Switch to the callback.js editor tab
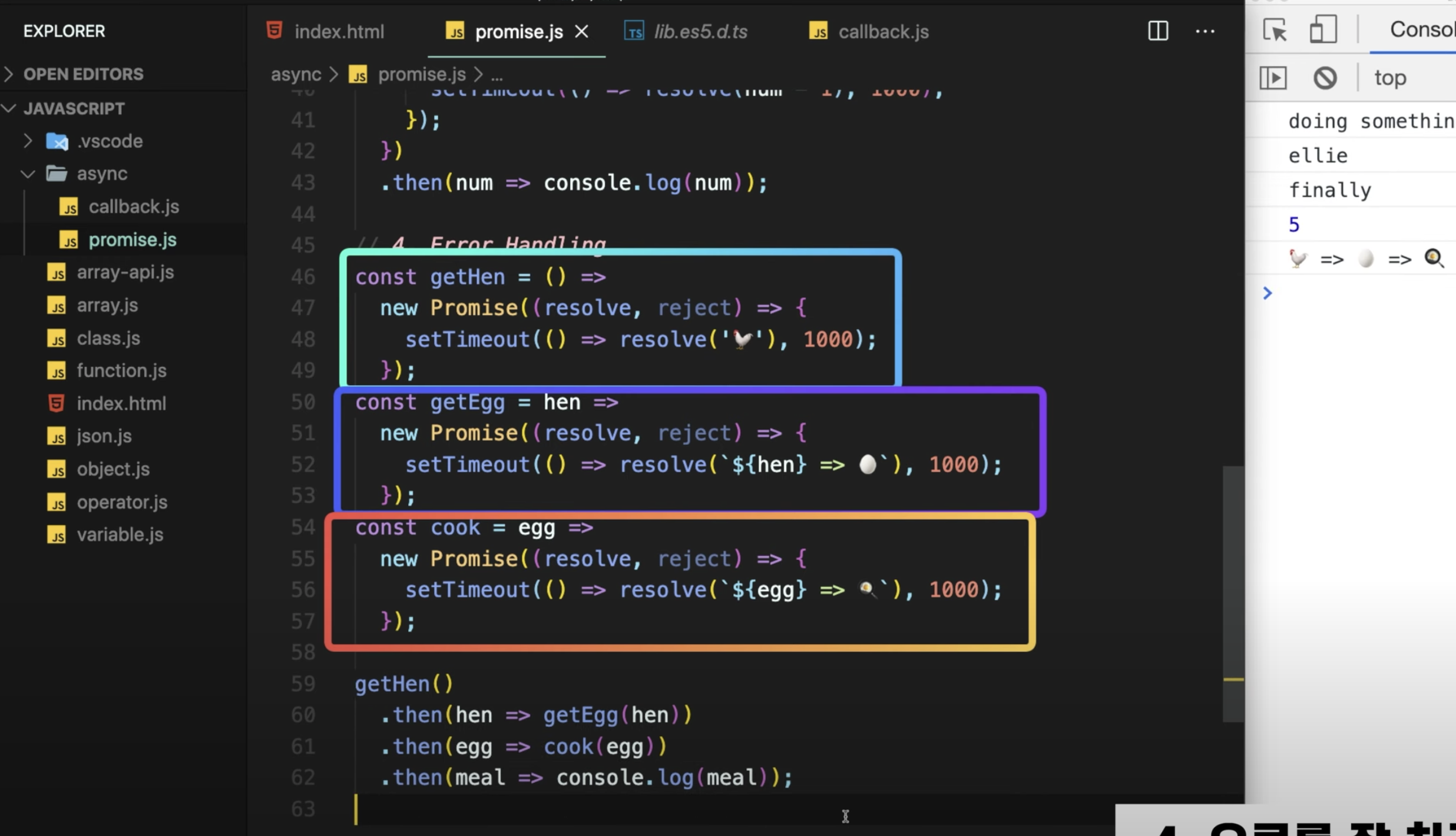 [883, 31]
